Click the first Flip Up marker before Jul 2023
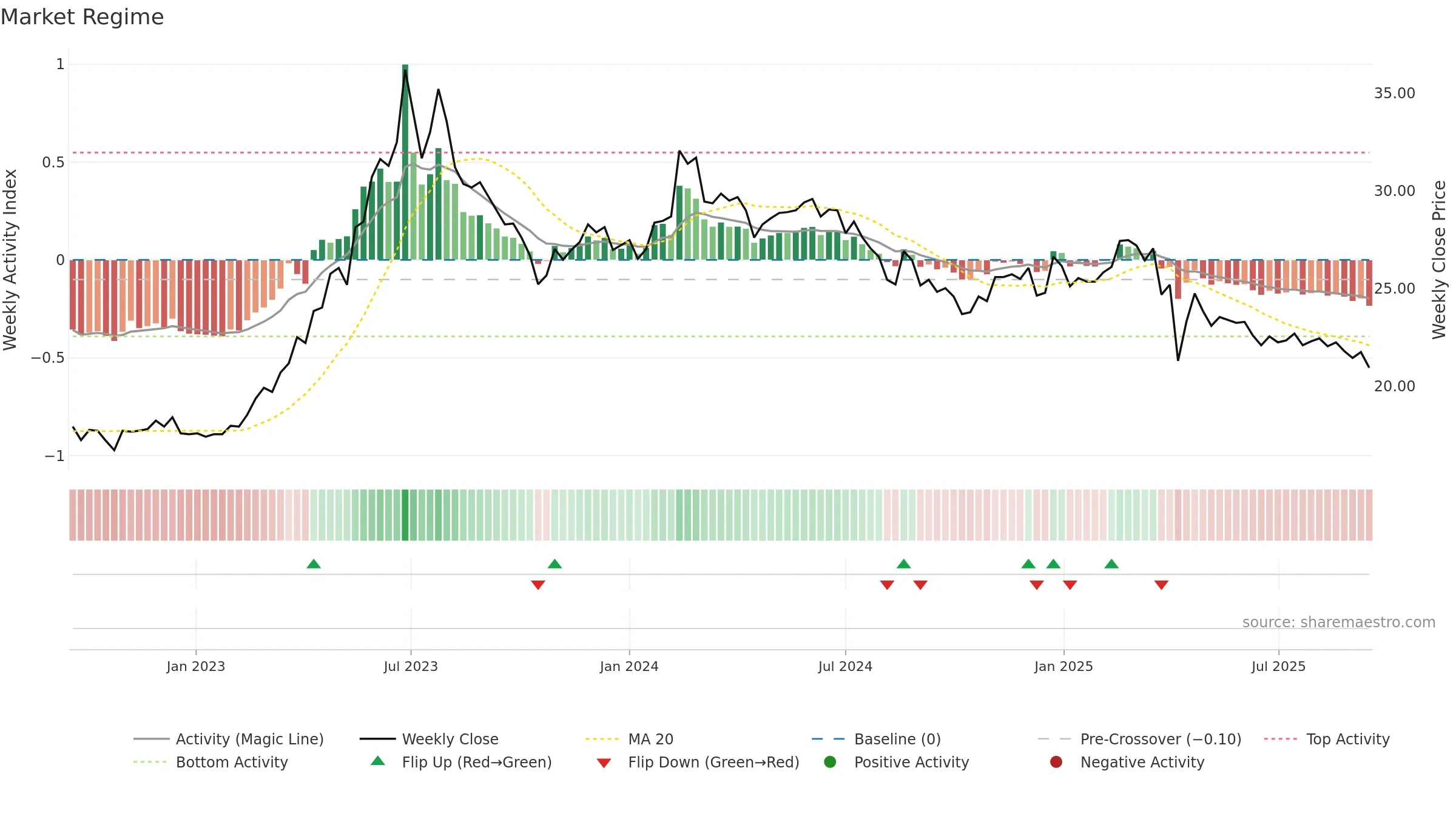The image size is (1456, 819). pyautogui.click(x=314, y=564)
